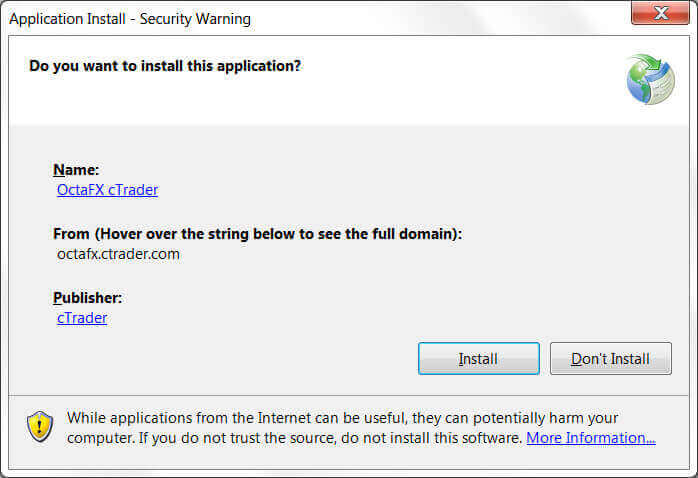Click the Install button

click(x=478, y=359)
